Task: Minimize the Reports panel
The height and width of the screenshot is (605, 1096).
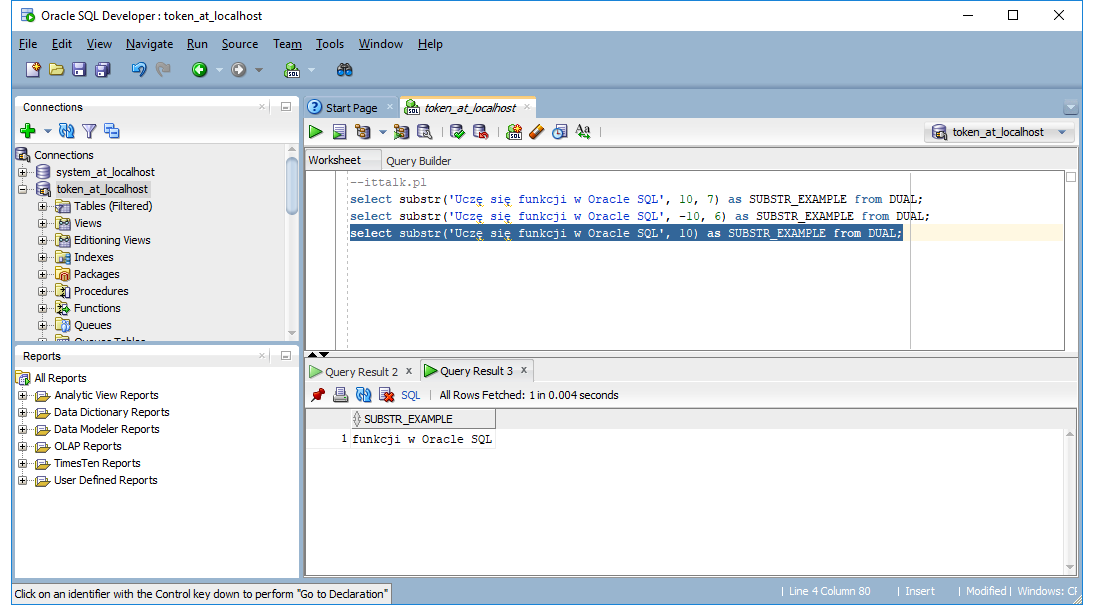Action: coord(286,356)
